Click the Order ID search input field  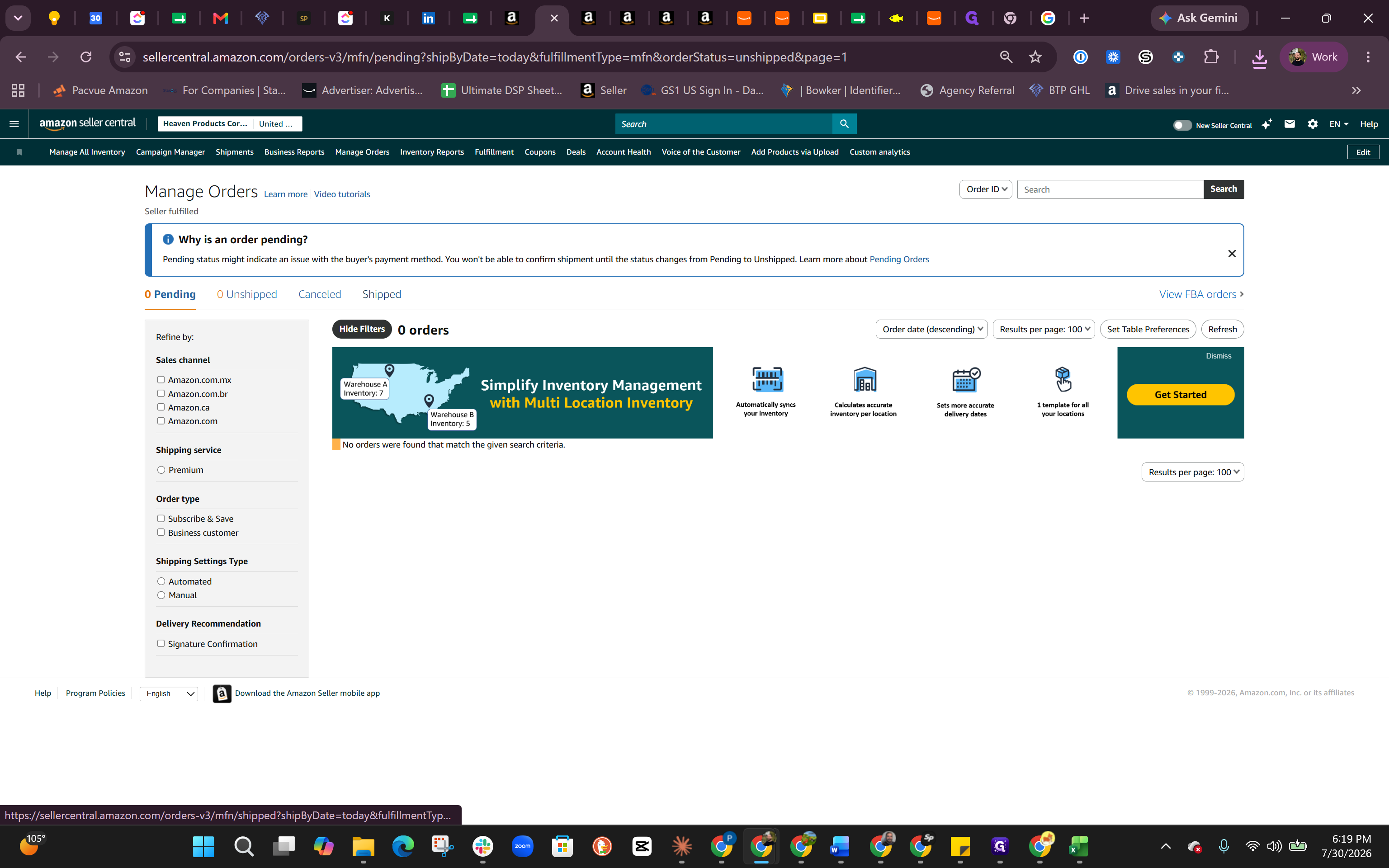[x=1110, y=189]
